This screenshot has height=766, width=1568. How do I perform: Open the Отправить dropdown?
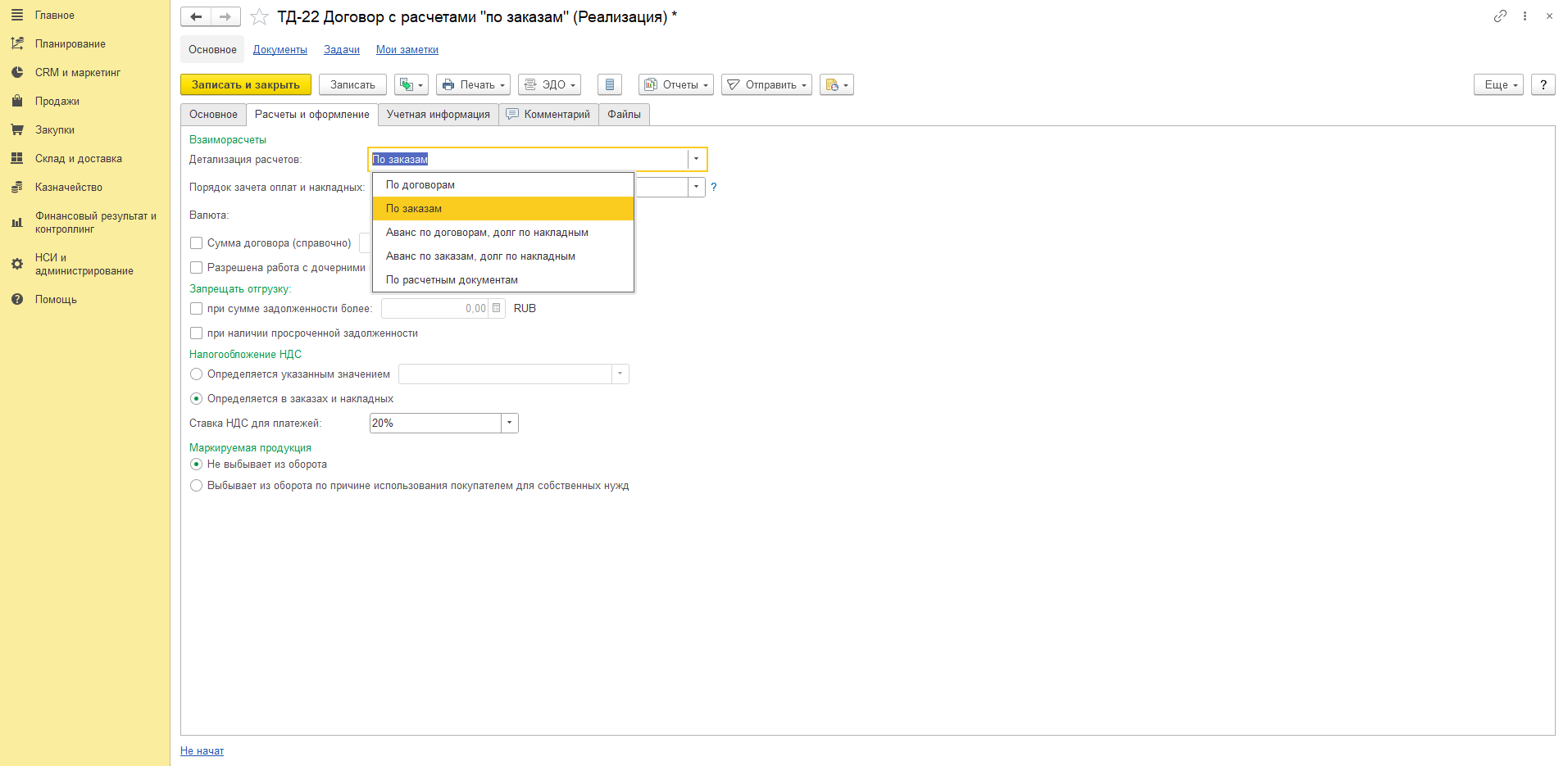(766, 84)
